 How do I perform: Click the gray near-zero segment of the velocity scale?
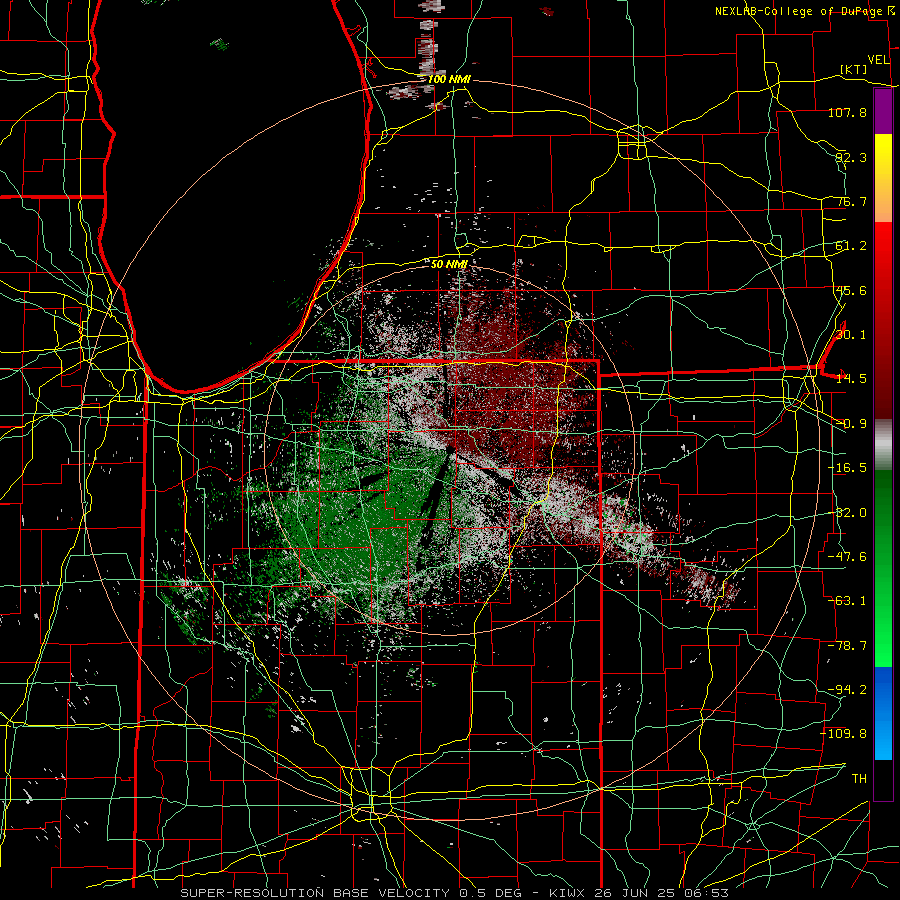coord(883,443)
